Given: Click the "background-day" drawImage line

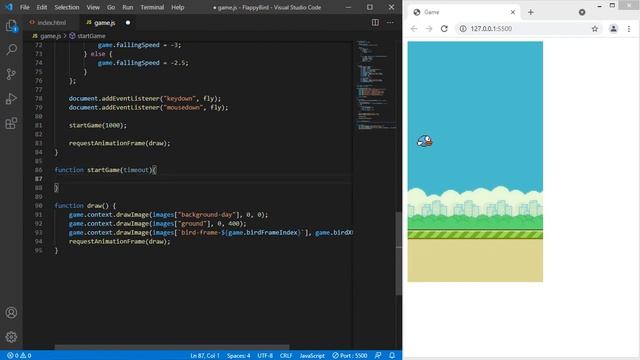Looking at the screenshot, I should pyautogui.click(x=168, y=214).
